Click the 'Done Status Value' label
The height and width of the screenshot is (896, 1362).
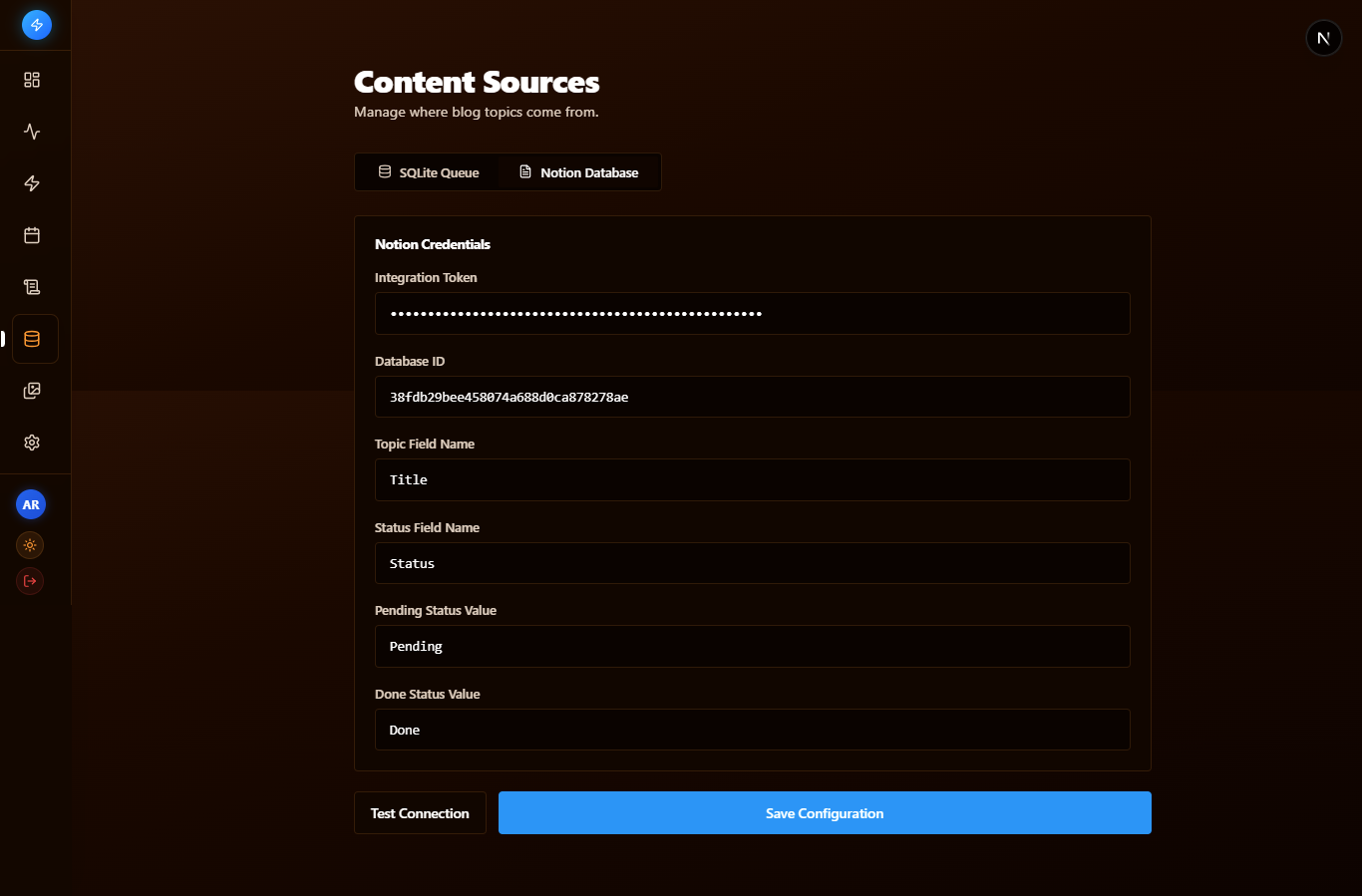click(428, 694)
